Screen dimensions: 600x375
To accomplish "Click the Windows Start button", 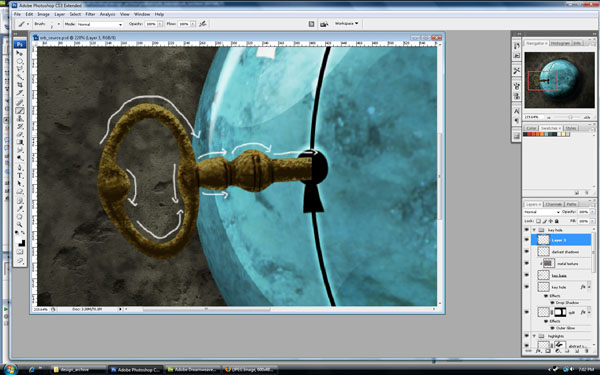I will pyautogui.click(x=10, y=370).
